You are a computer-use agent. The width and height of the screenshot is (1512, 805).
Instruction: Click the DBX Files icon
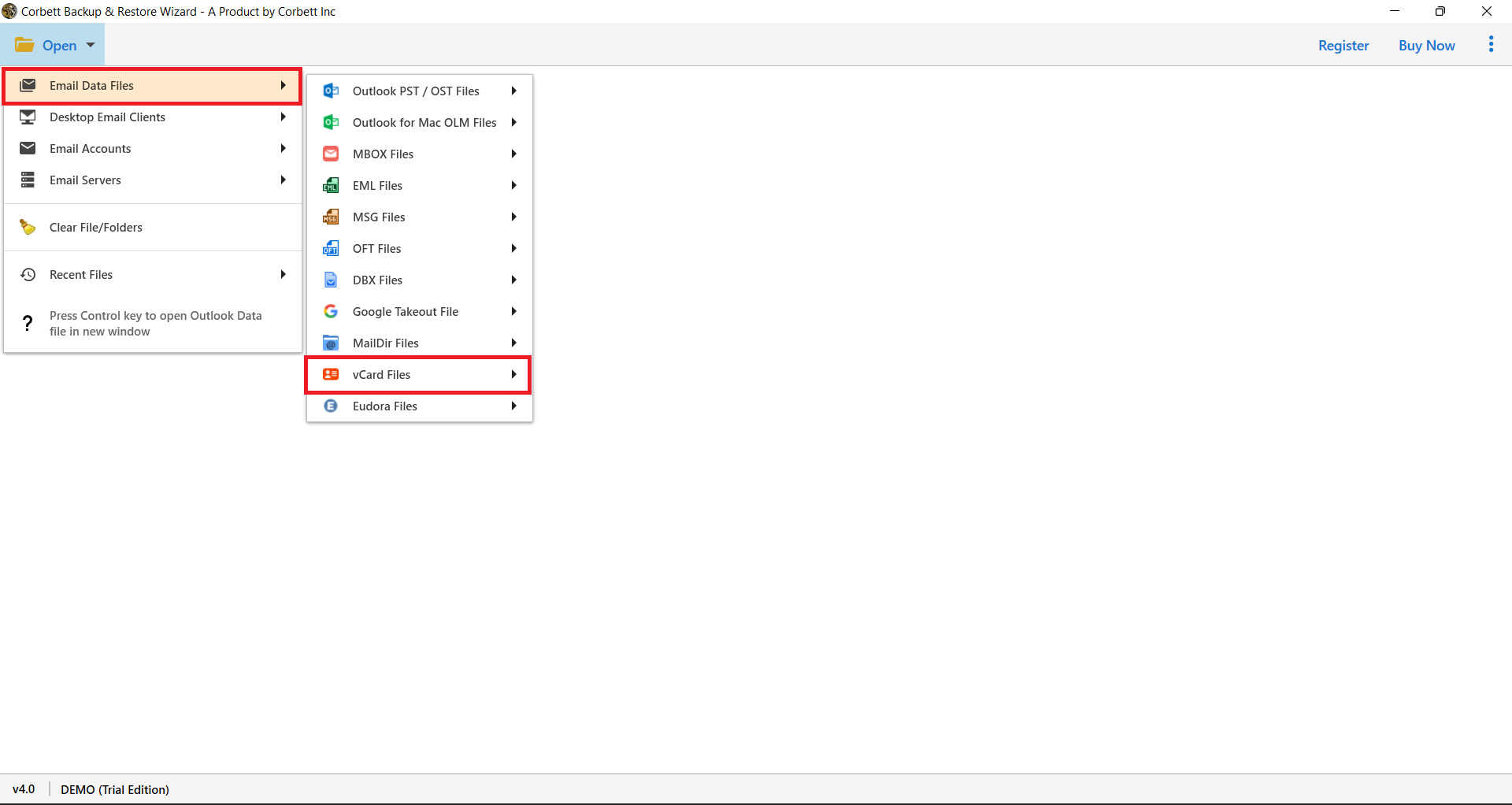[331, 280]
